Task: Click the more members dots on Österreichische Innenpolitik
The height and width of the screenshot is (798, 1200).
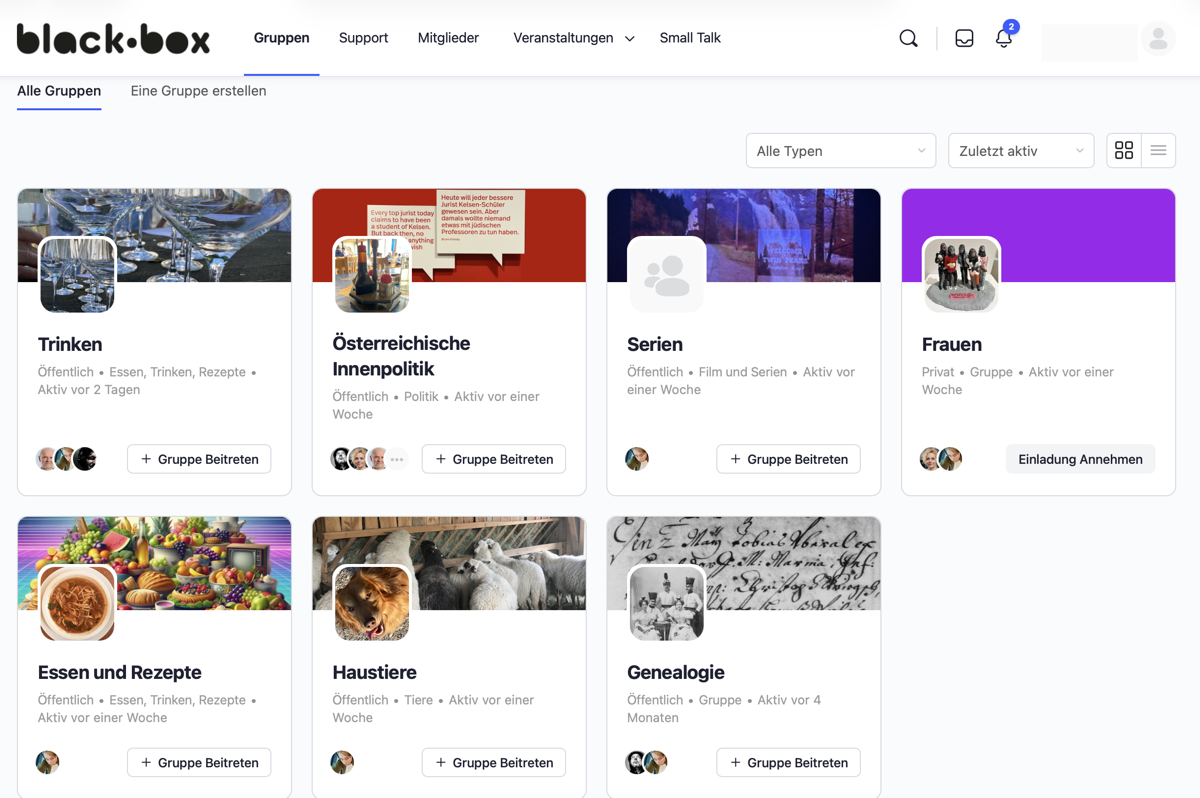Action: [x=398, y=459]
